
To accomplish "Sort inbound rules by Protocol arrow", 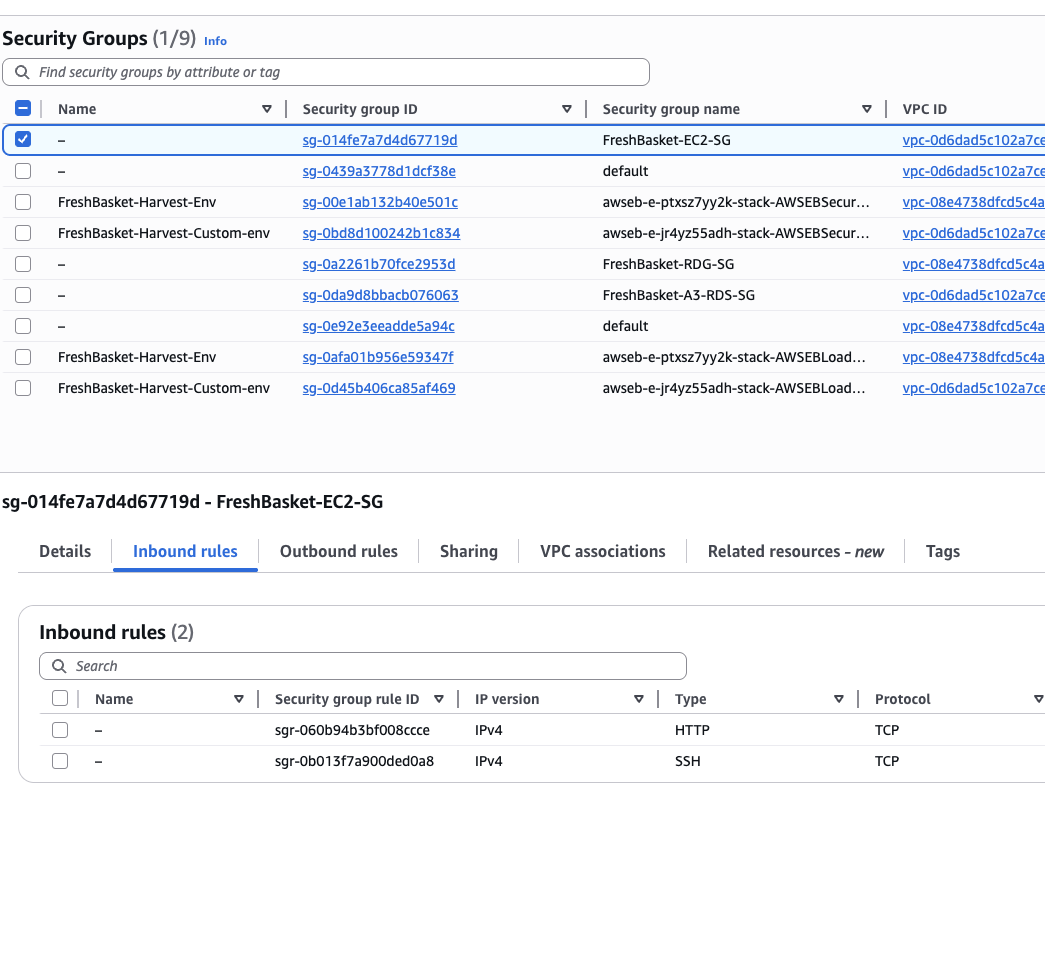I will tap(1038, 699).
